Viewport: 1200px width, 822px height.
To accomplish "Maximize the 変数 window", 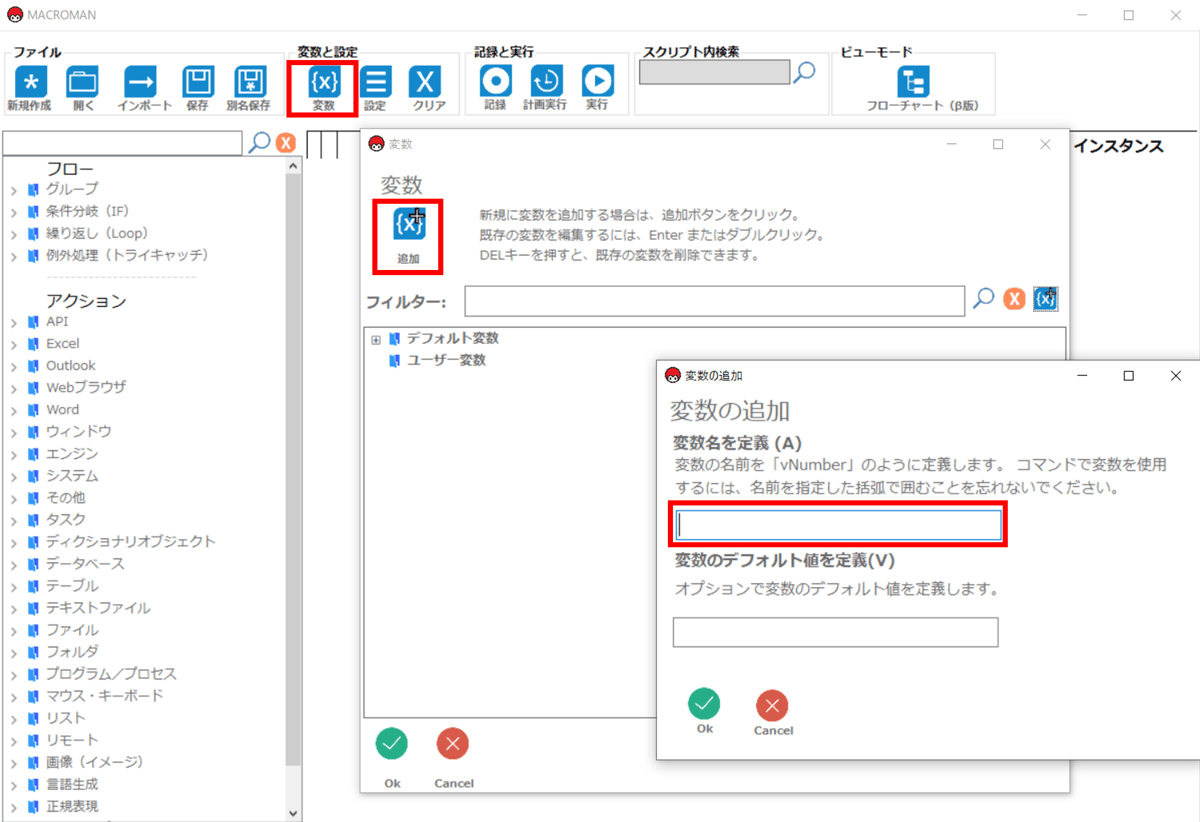I will coord(998,144).
